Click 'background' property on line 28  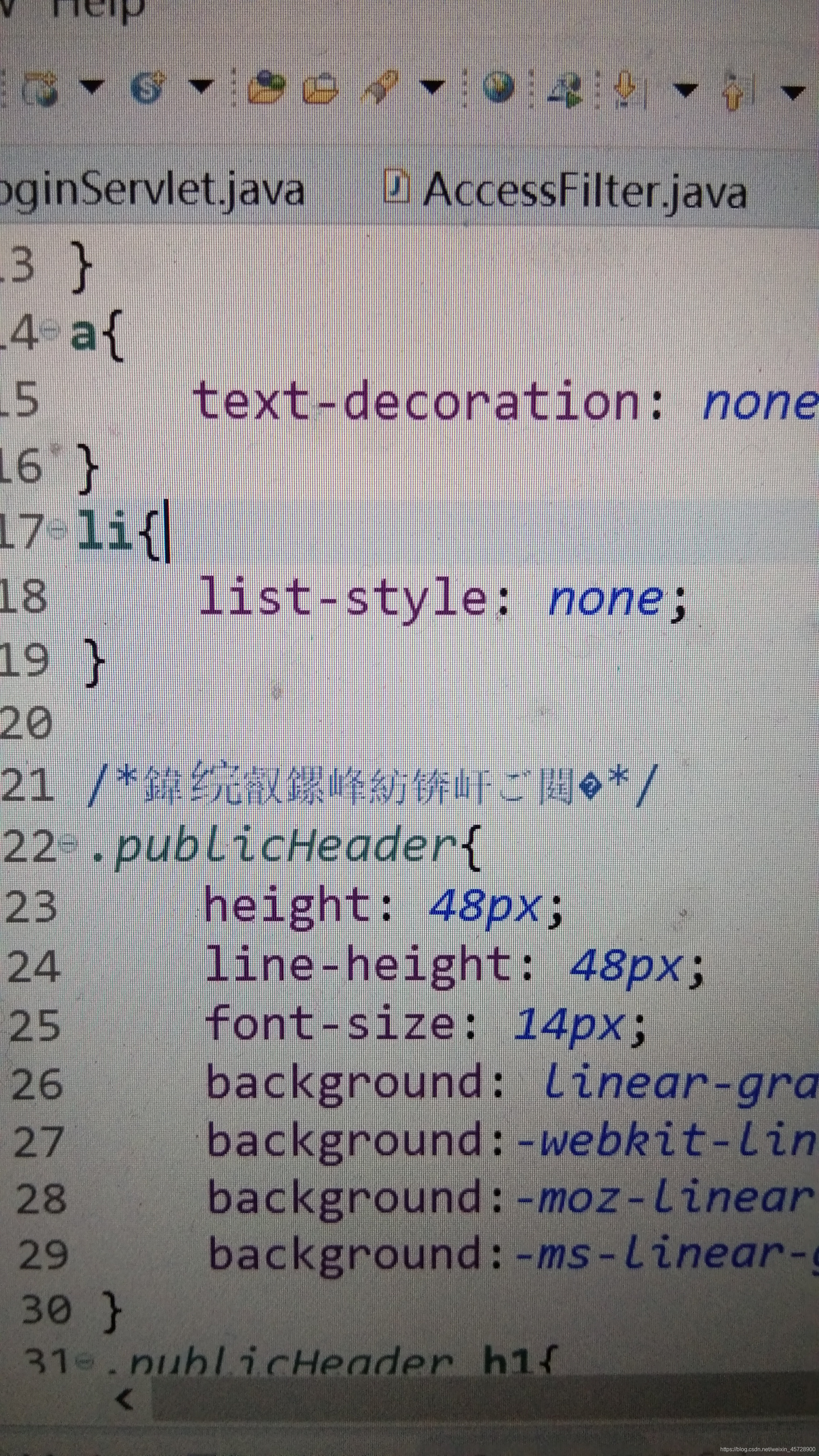[344, 1199]
